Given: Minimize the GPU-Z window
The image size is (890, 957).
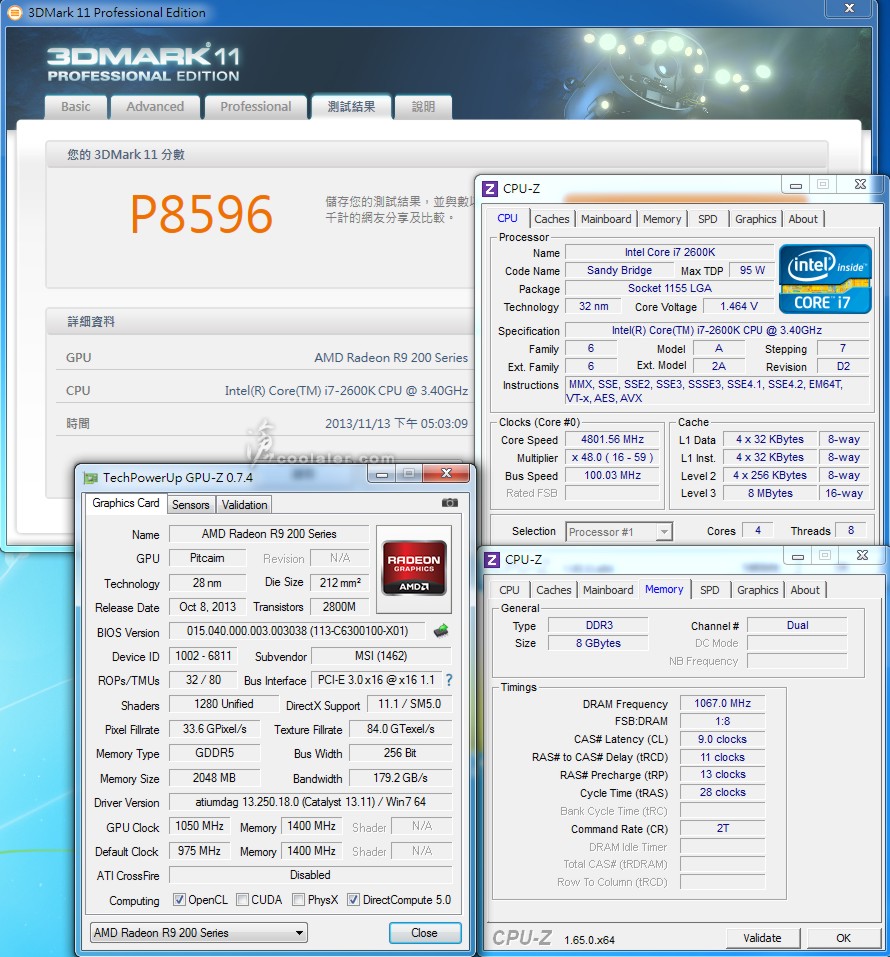Looking at the screenshot, I should tap(382, 474).
